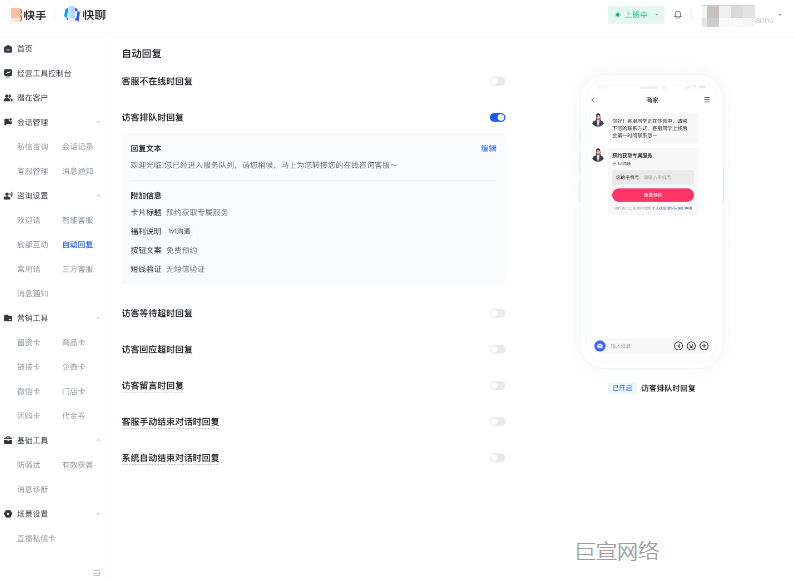Click the phone number input in preview card

click(653, 177)
